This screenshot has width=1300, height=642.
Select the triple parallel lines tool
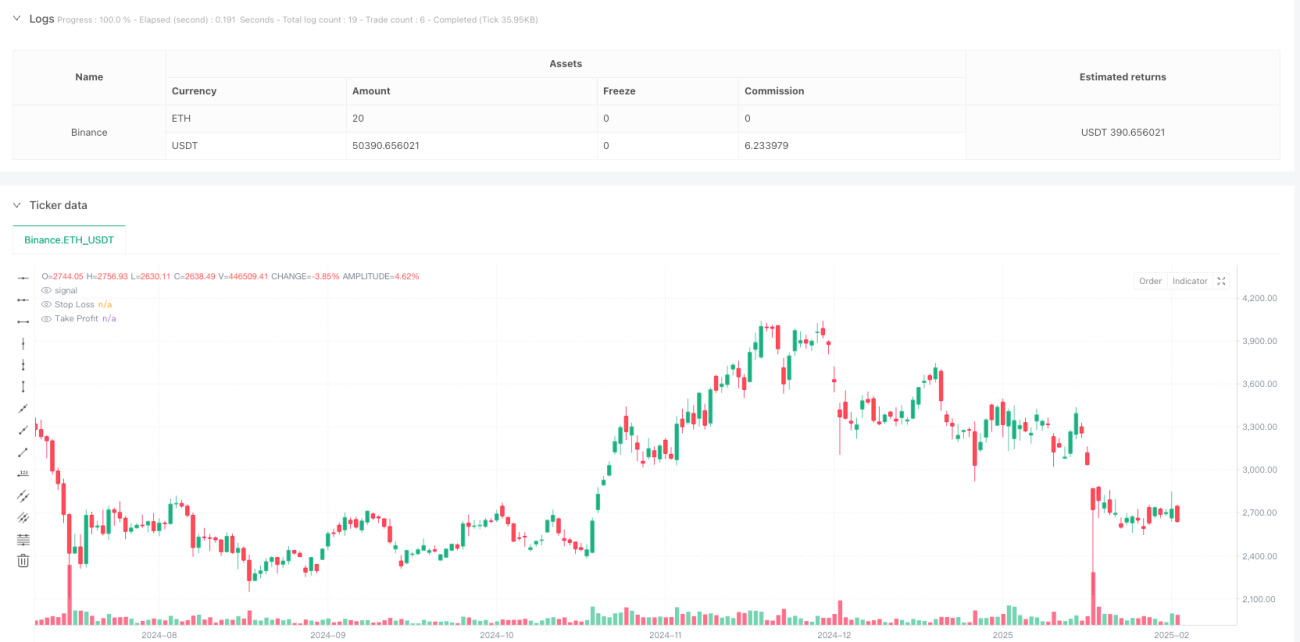click(x=23, y=517)
